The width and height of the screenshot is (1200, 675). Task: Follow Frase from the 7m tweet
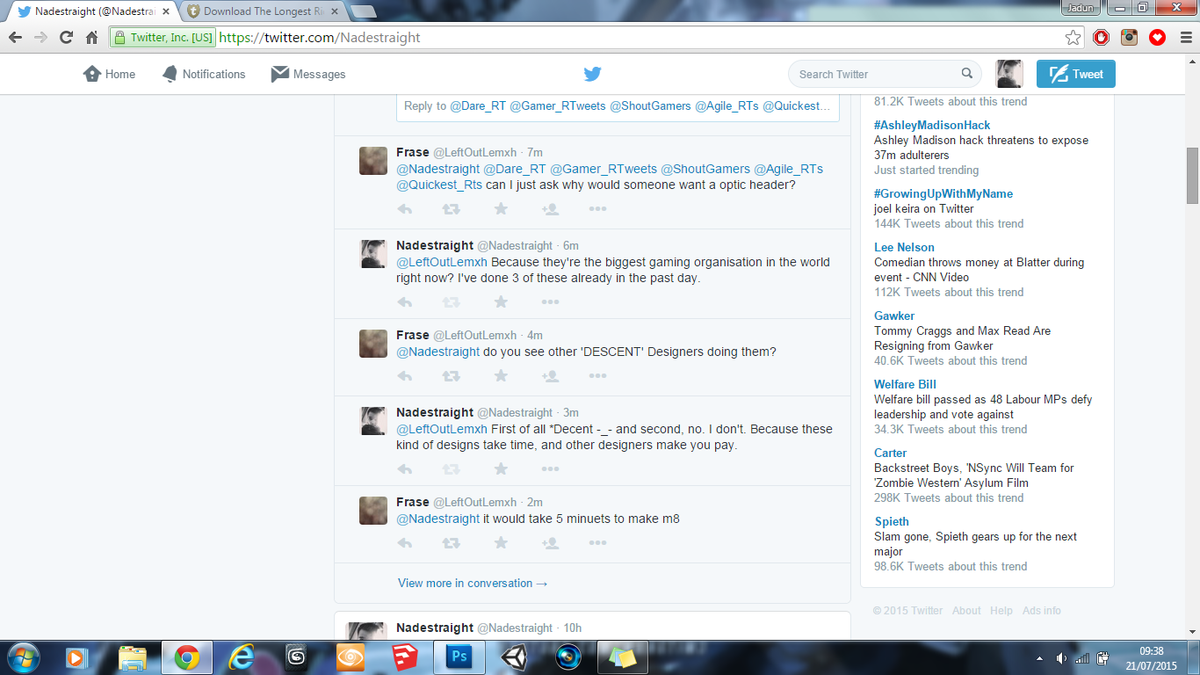point(549,209)
